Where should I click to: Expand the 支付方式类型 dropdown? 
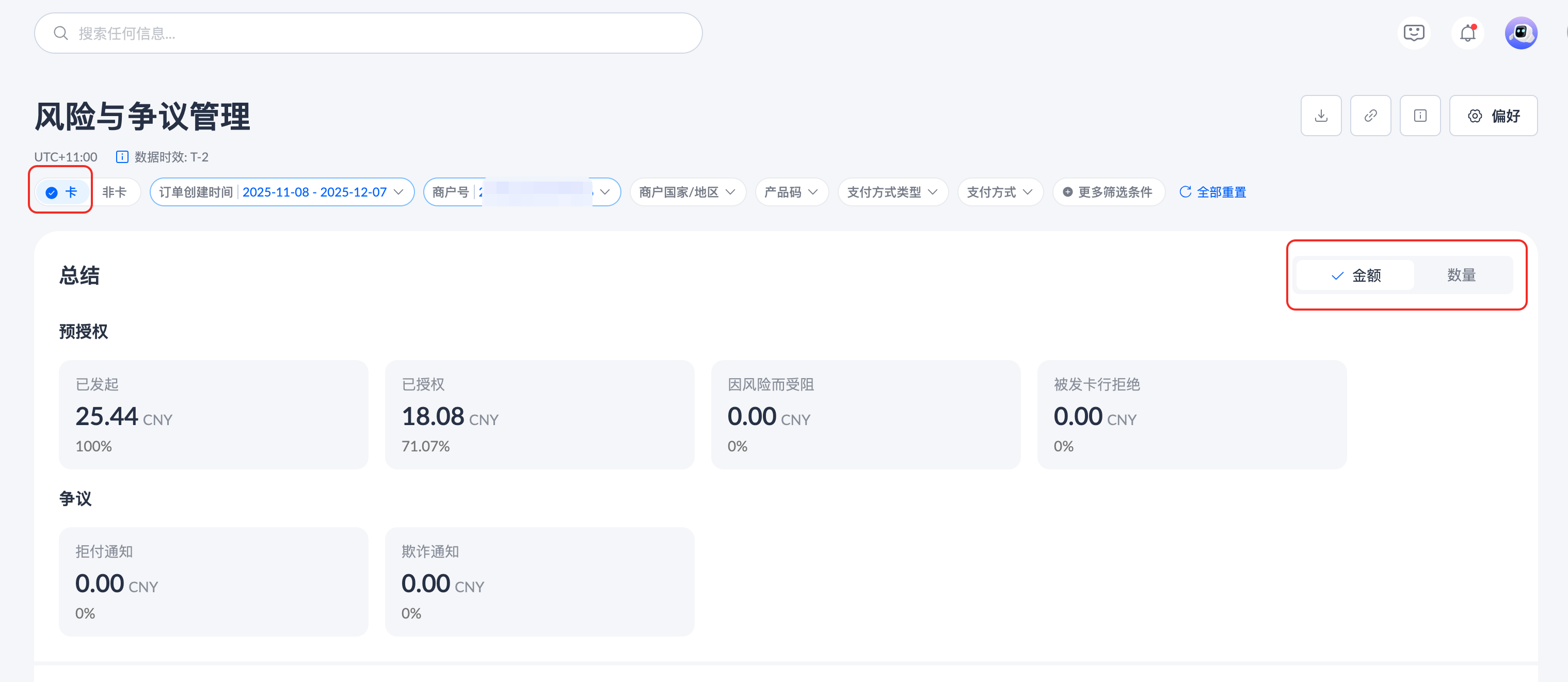click(x=892, y=192)
